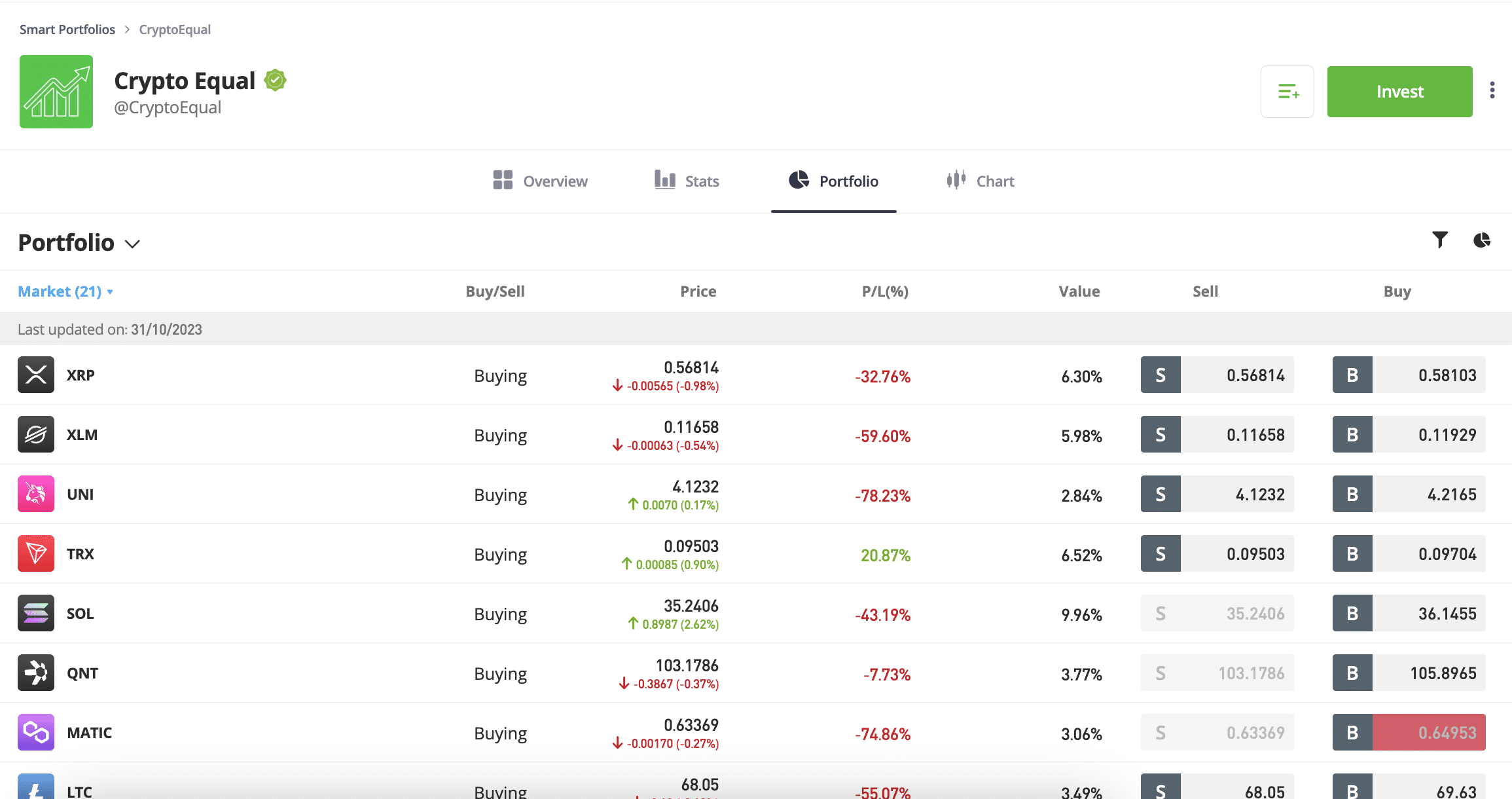This screenshot has width=1512, height=799.
Task: Expand the Portfolio heading dropdown
Action: (x=79, y=243)
